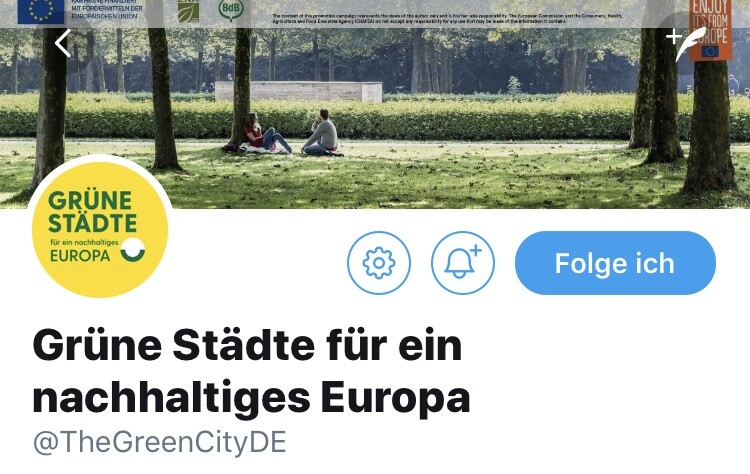Open the Grüne Städte profile picture
Screen dimensions: 750x474
(x=100, y=229)
